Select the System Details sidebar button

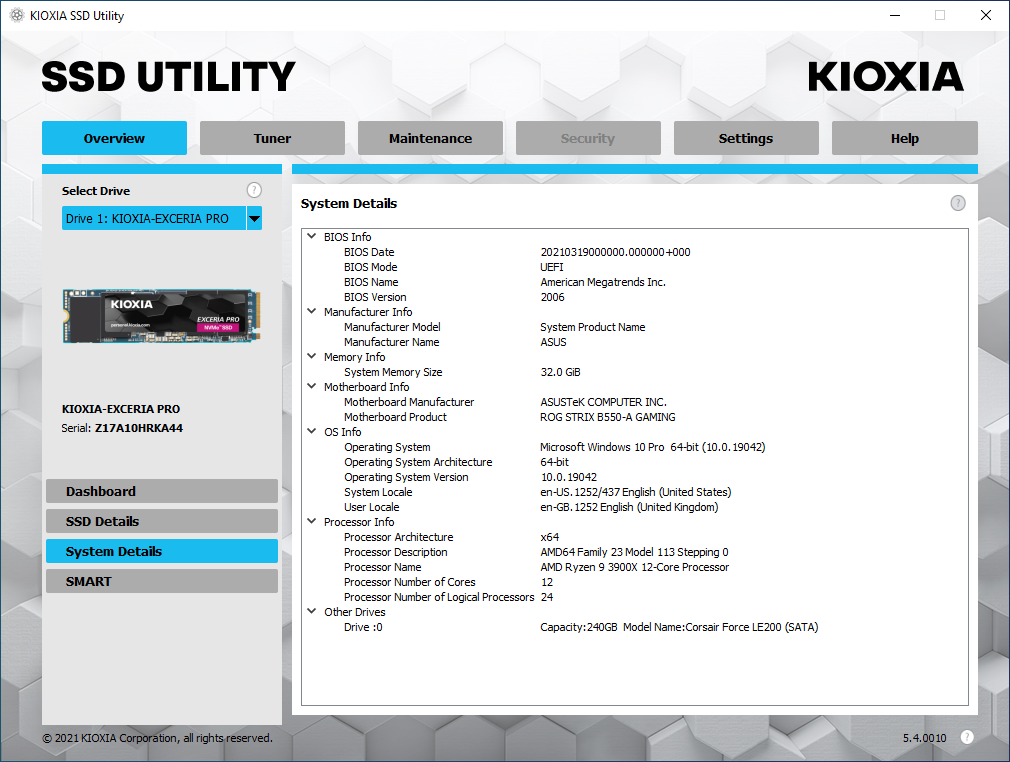tap(162, 551)
